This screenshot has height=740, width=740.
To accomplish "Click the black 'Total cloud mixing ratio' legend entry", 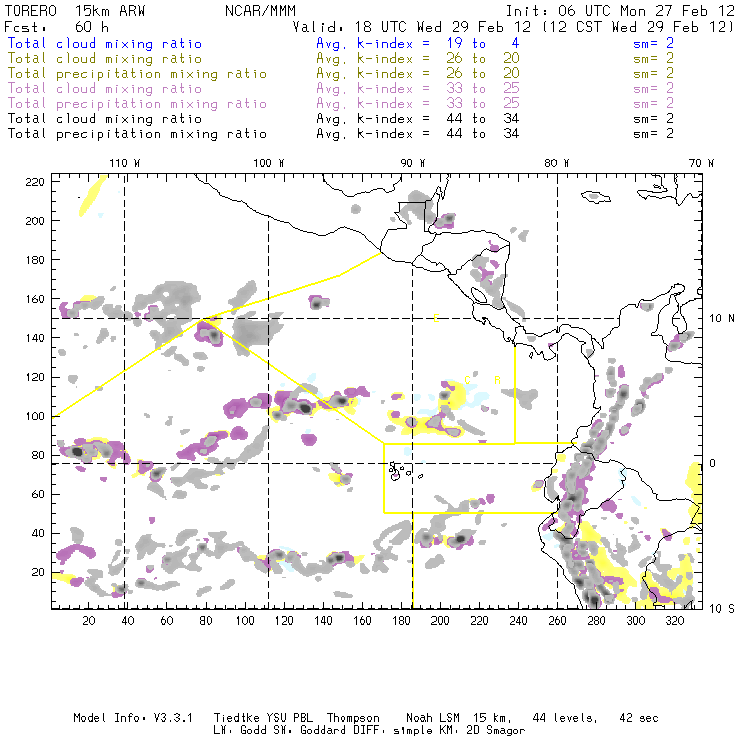I will click(x=105, y=118).
